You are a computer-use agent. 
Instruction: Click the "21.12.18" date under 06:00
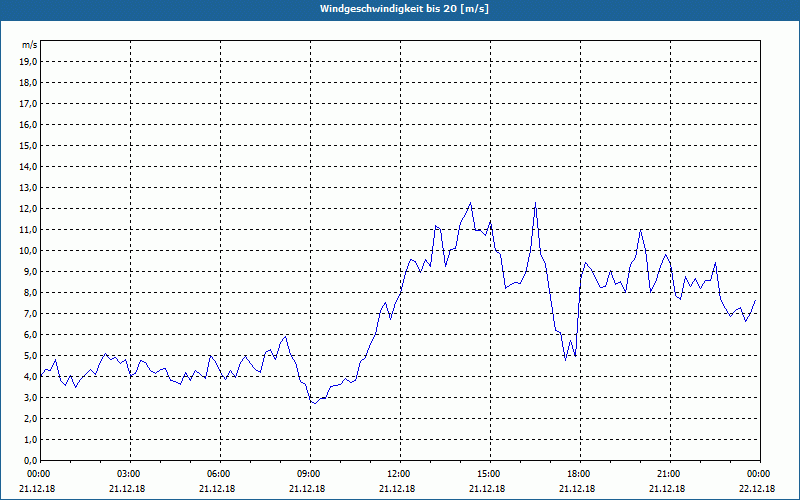(x=217, y=489)
